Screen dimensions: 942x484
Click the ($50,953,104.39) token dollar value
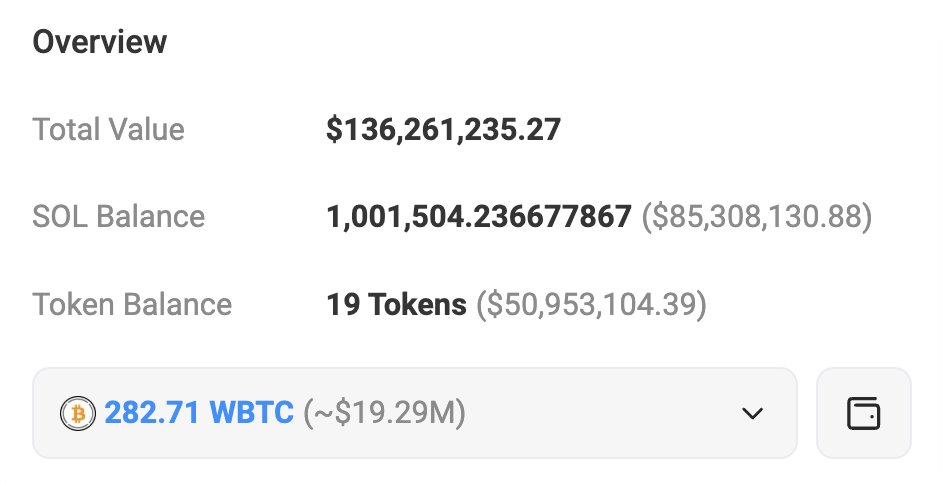pos(591,304)
